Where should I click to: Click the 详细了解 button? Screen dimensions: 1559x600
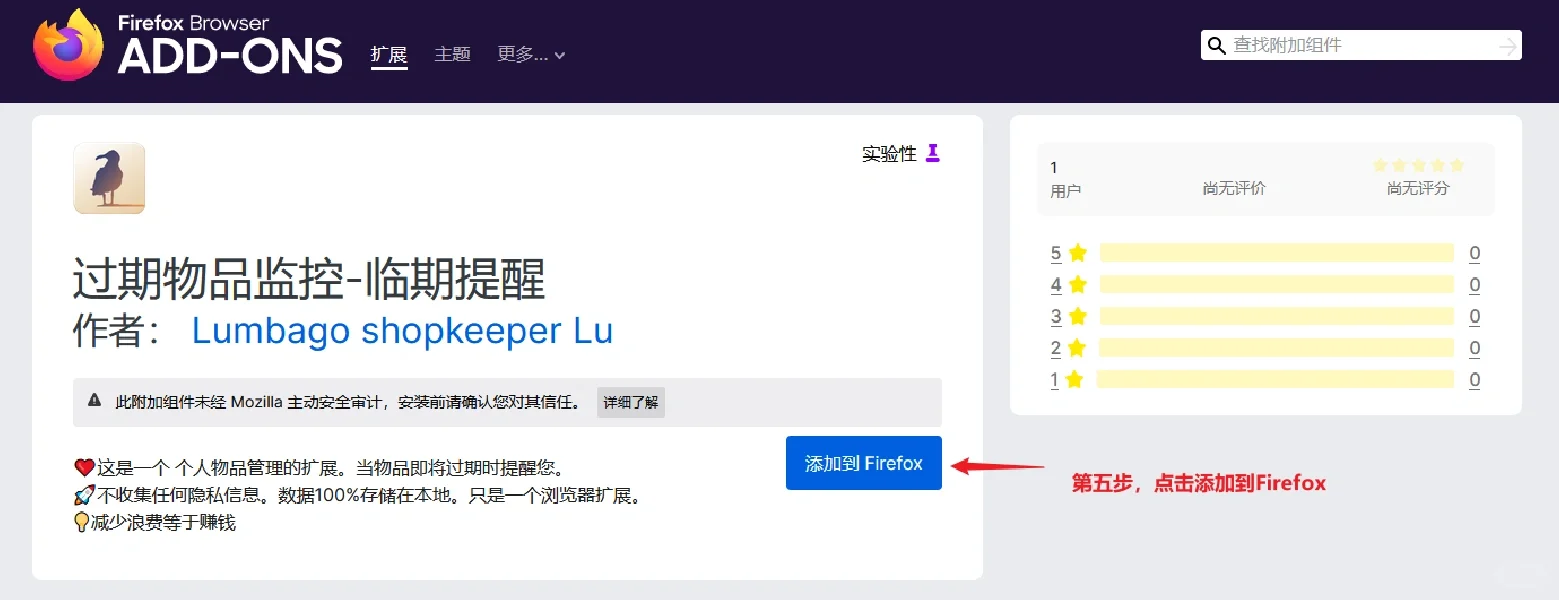(x=630, y=402)
